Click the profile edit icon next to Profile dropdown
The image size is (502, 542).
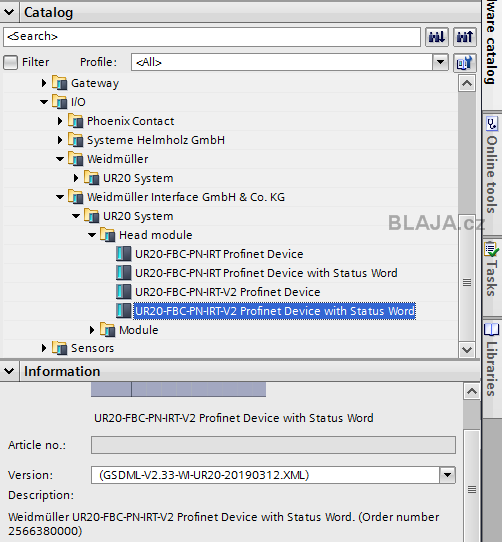[x=464, y=63]
